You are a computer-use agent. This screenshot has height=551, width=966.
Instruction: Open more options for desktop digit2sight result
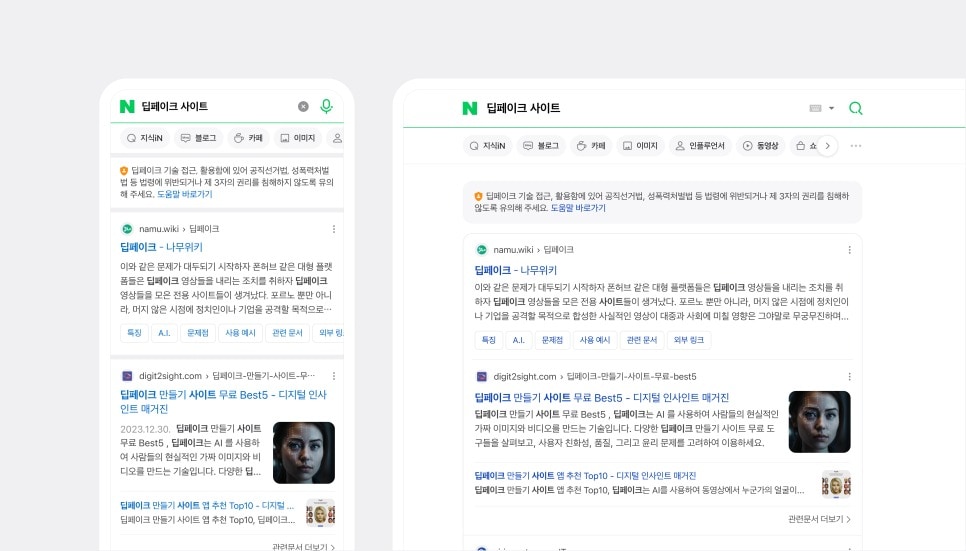[850, 377]
